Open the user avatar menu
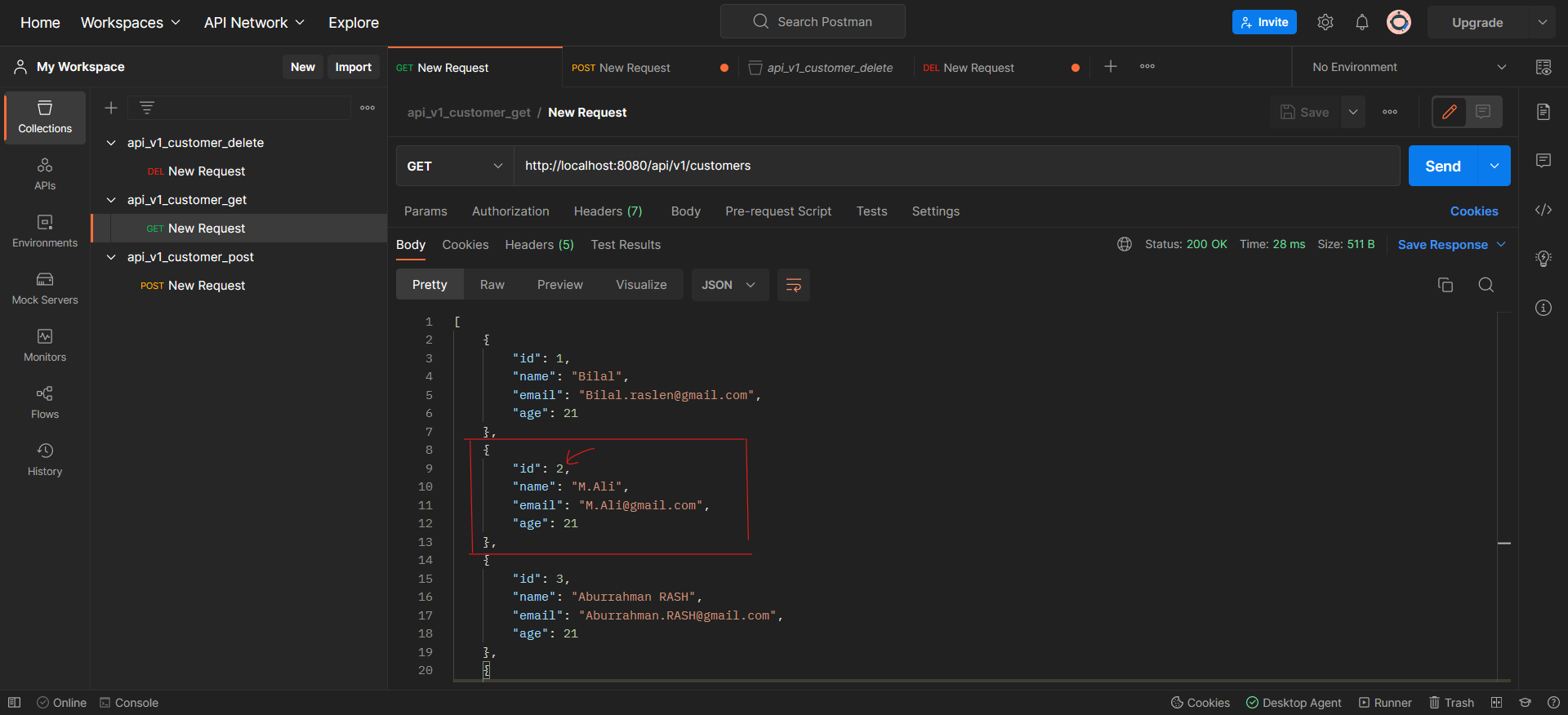The image size is (1568, 715). 1399,22
